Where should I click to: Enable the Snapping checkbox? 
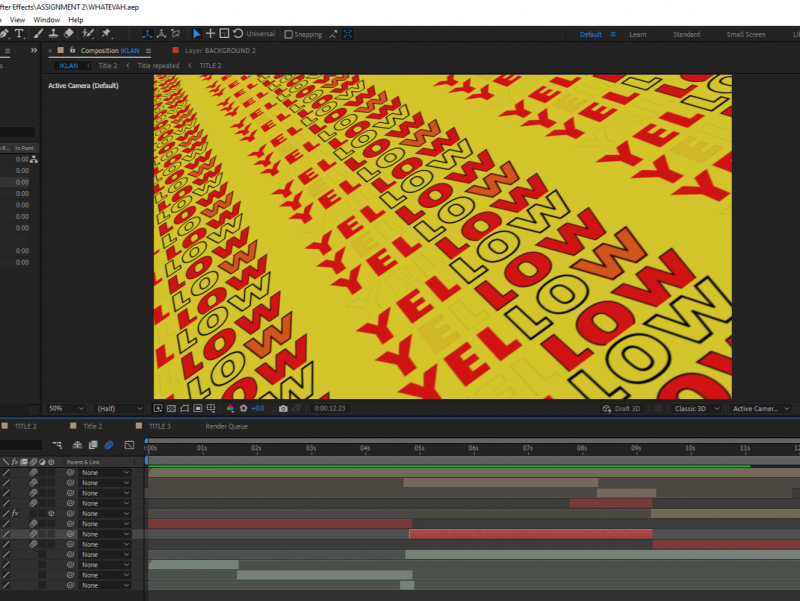tap(289, 34)
